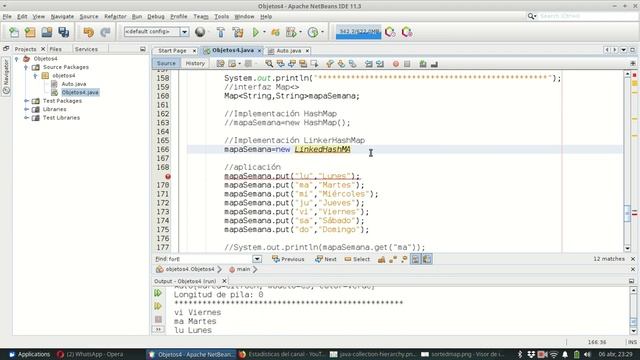
Task: Expand the Test Packages node
Action: pyautogui.click(x=26, y=101)
